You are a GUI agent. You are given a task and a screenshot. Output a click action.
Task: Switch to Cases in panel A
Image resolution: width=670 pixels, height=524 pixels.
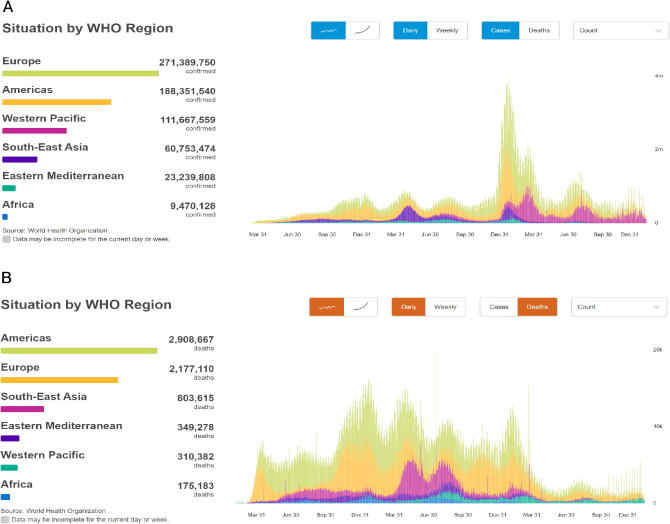[x=500, y=30]
